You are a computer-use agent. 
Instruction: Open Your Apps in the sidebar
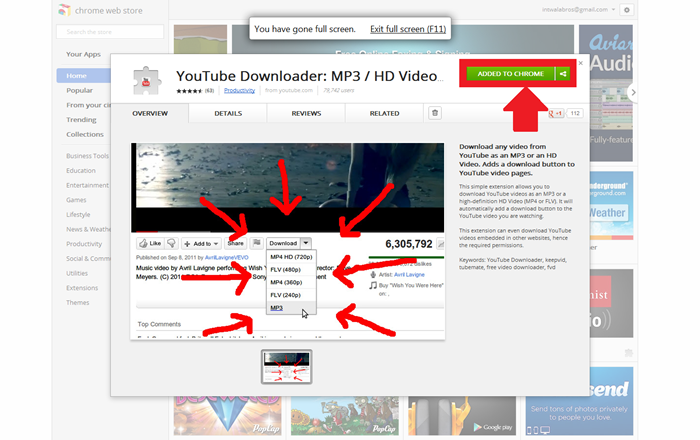click(83, 54)
